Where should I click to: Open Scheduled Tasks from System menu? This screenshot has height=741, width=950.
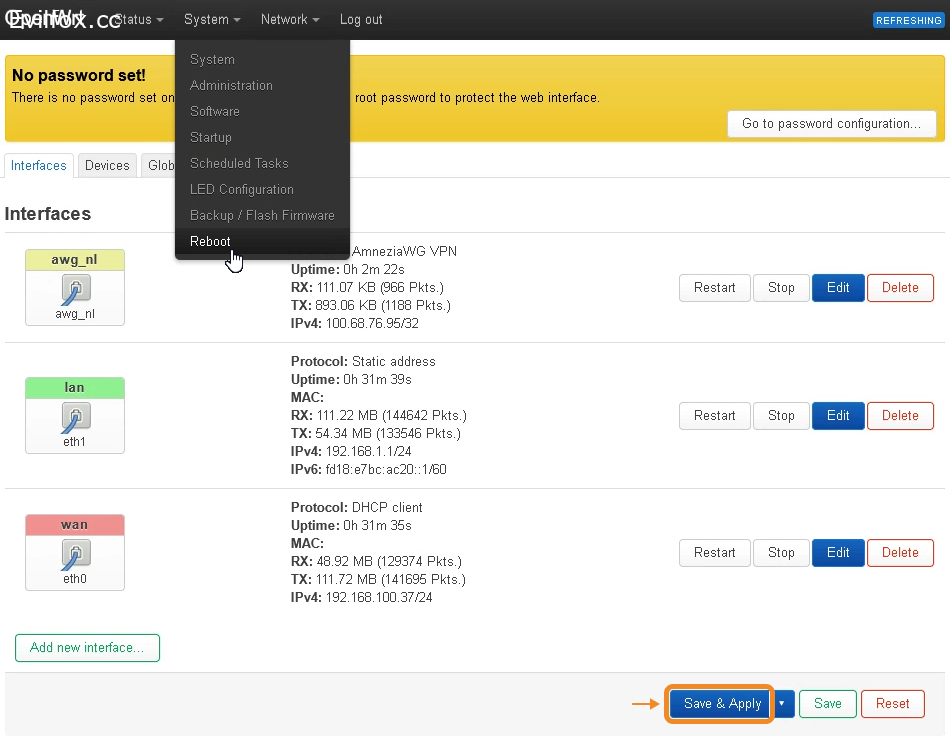[x=239, y=163]
